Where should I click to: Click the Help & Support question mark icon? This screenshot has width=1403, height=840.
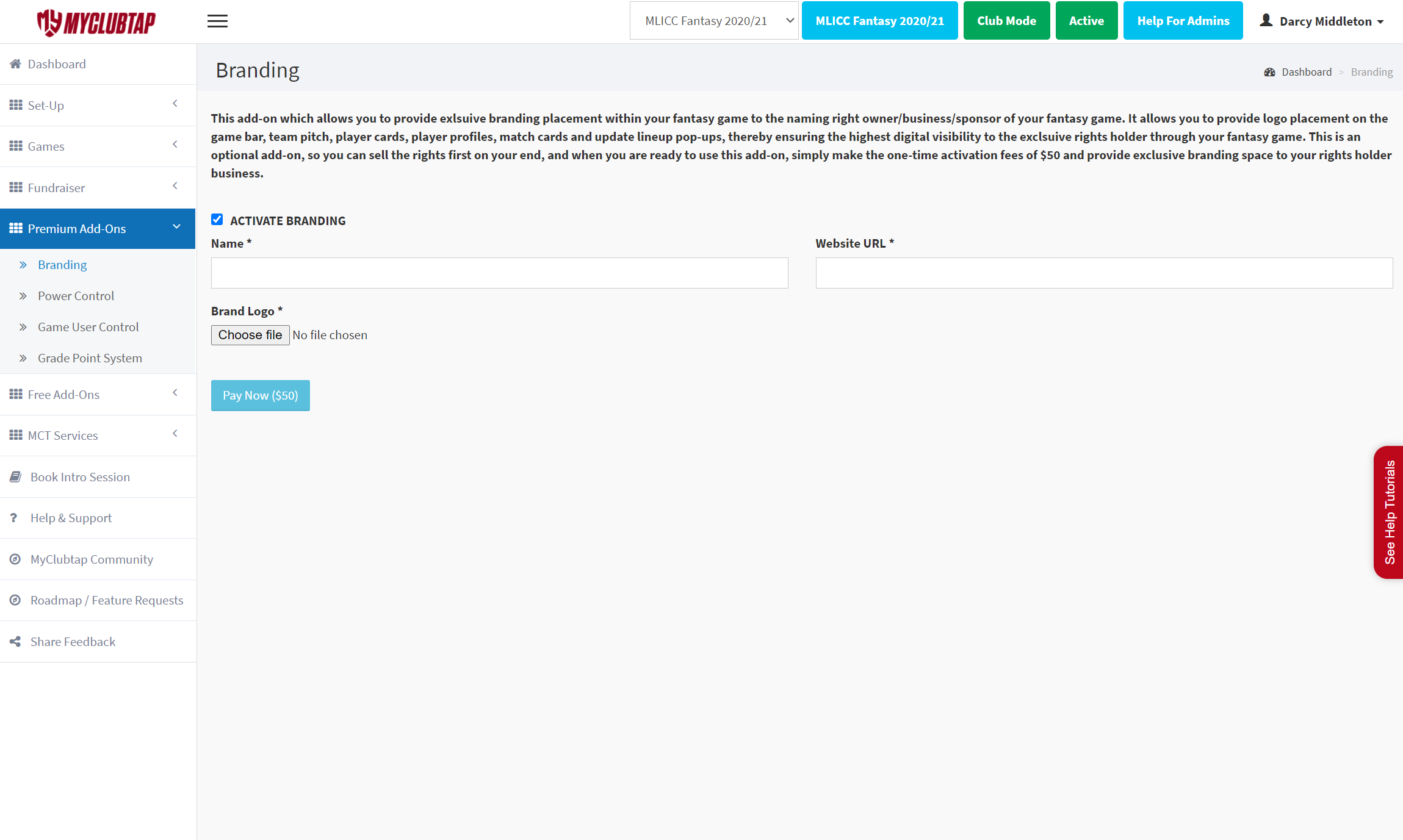13,518
